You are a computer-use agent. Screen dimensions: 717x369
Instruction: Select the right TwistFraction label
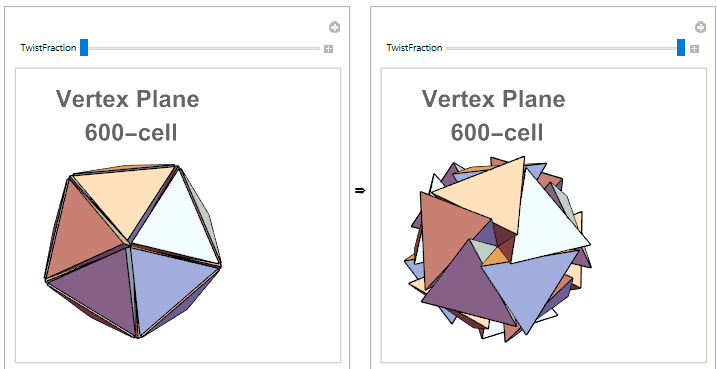click(x=414, y=48)
